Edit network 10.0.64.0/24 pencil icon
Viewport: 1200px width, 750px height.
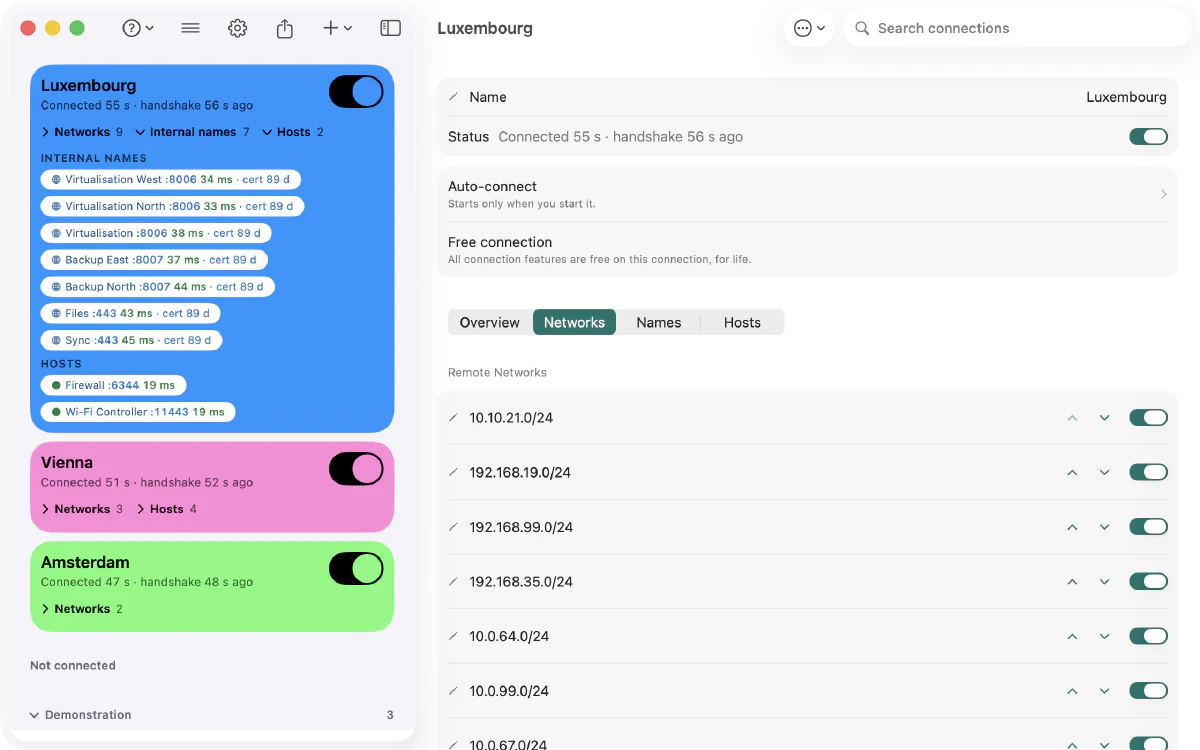(453, 636)
